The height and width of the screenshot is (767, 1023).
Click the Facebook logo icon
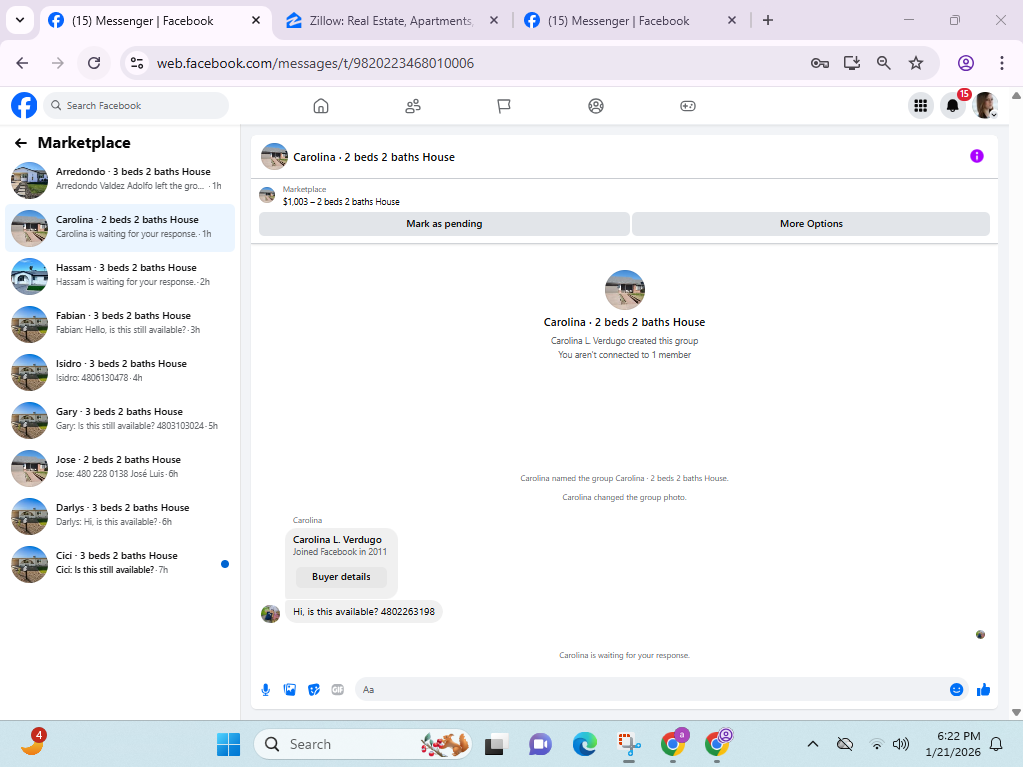[24, 106]
